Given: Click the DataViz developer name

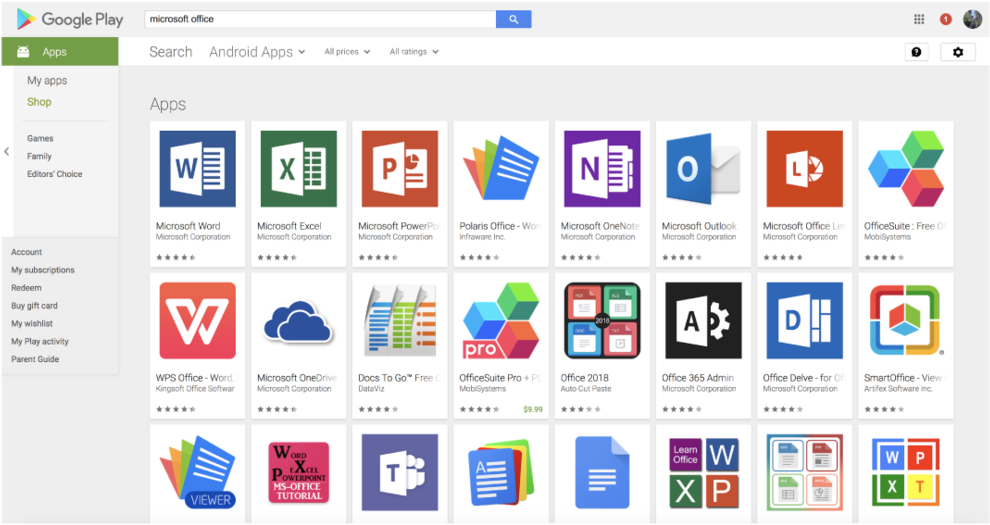Looking at the screenshot, I should 371,389.
